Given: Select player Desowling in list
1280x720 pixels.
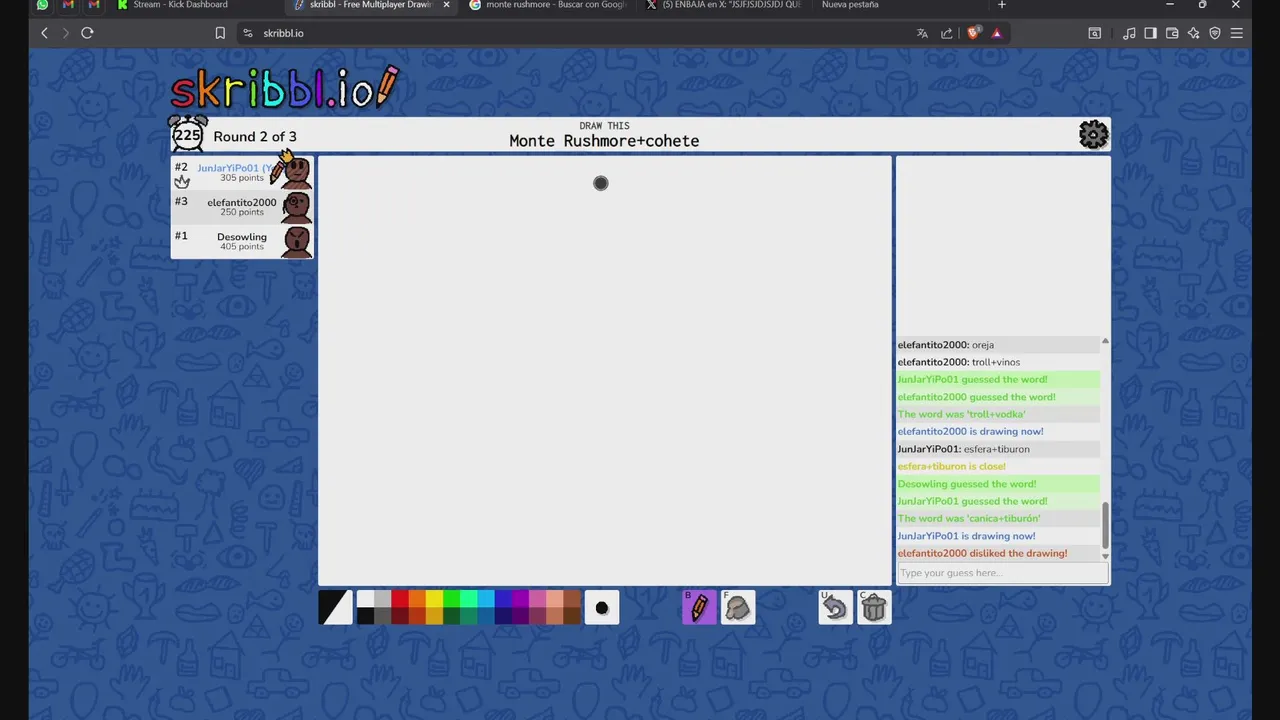Looking at the screenshot, I should pos(242,241).
